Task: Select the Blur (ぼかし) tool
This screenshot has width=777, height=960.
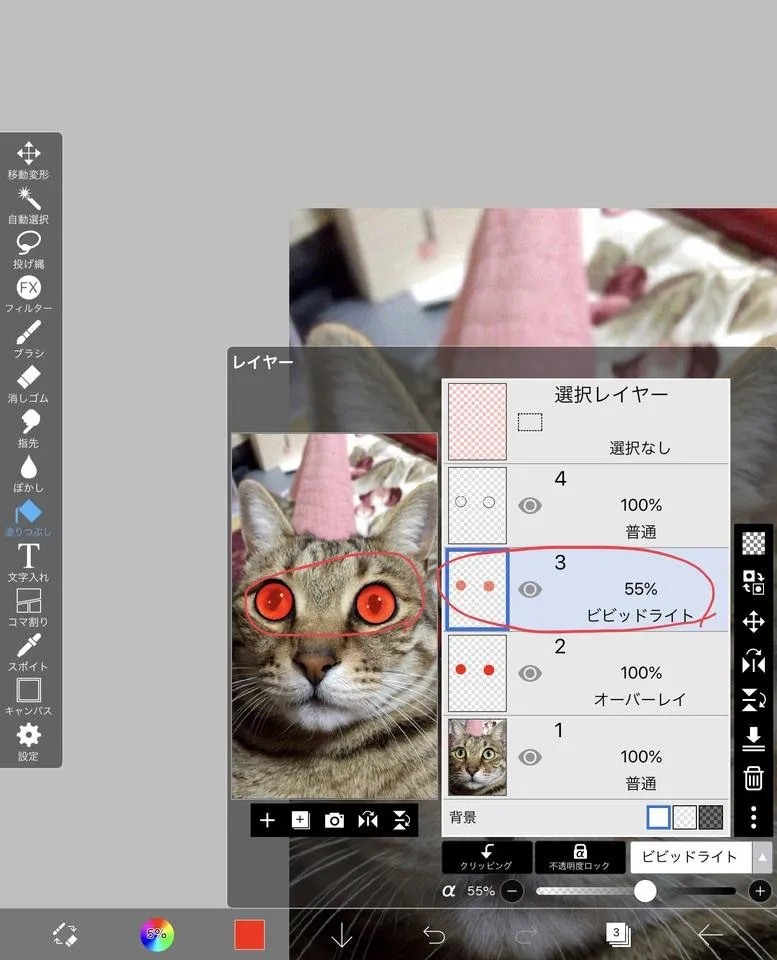Action: (28, 473)
